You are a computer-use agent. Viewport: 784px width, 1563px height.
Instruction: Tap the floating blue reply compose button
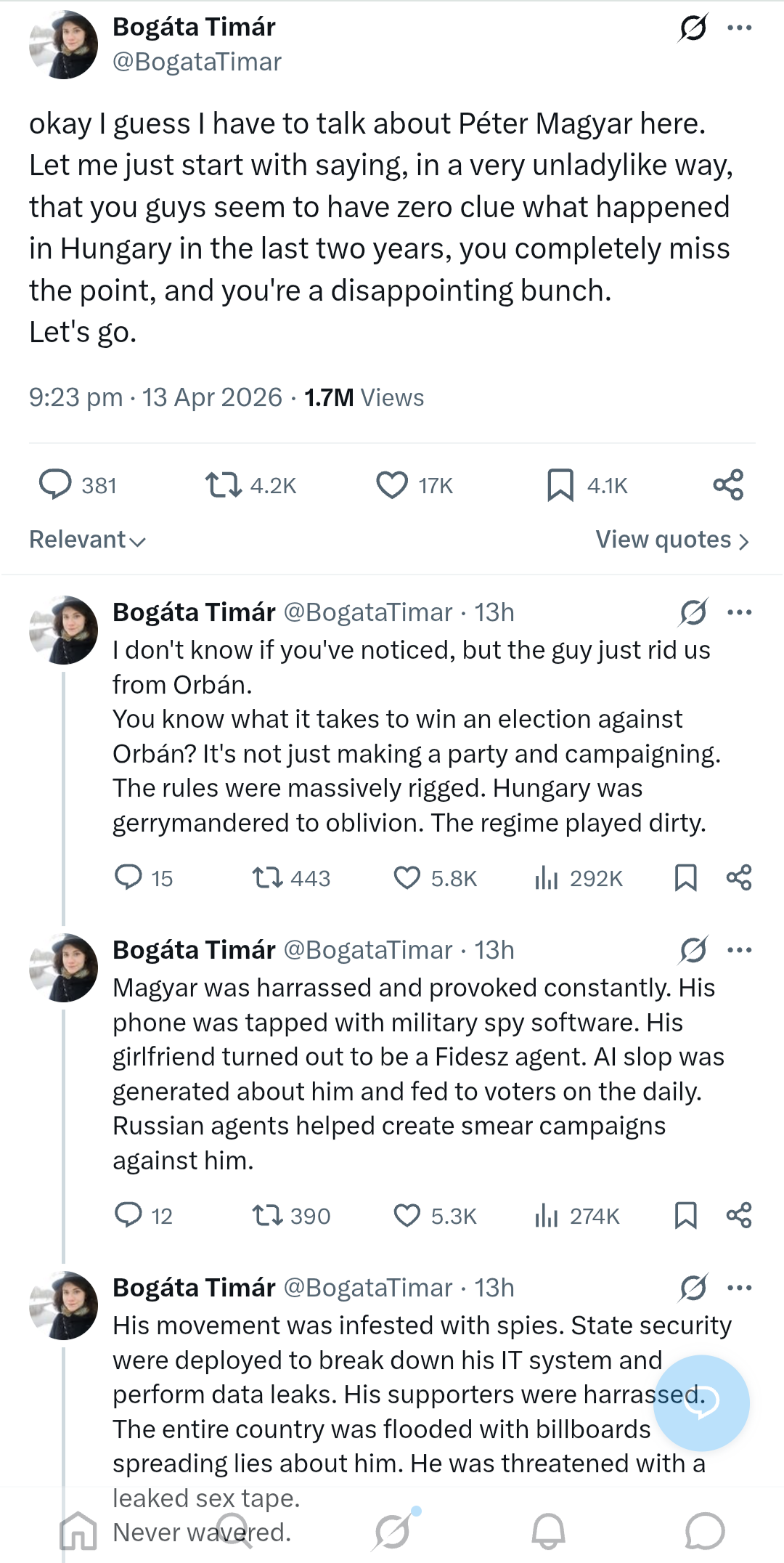point(701,1402)
